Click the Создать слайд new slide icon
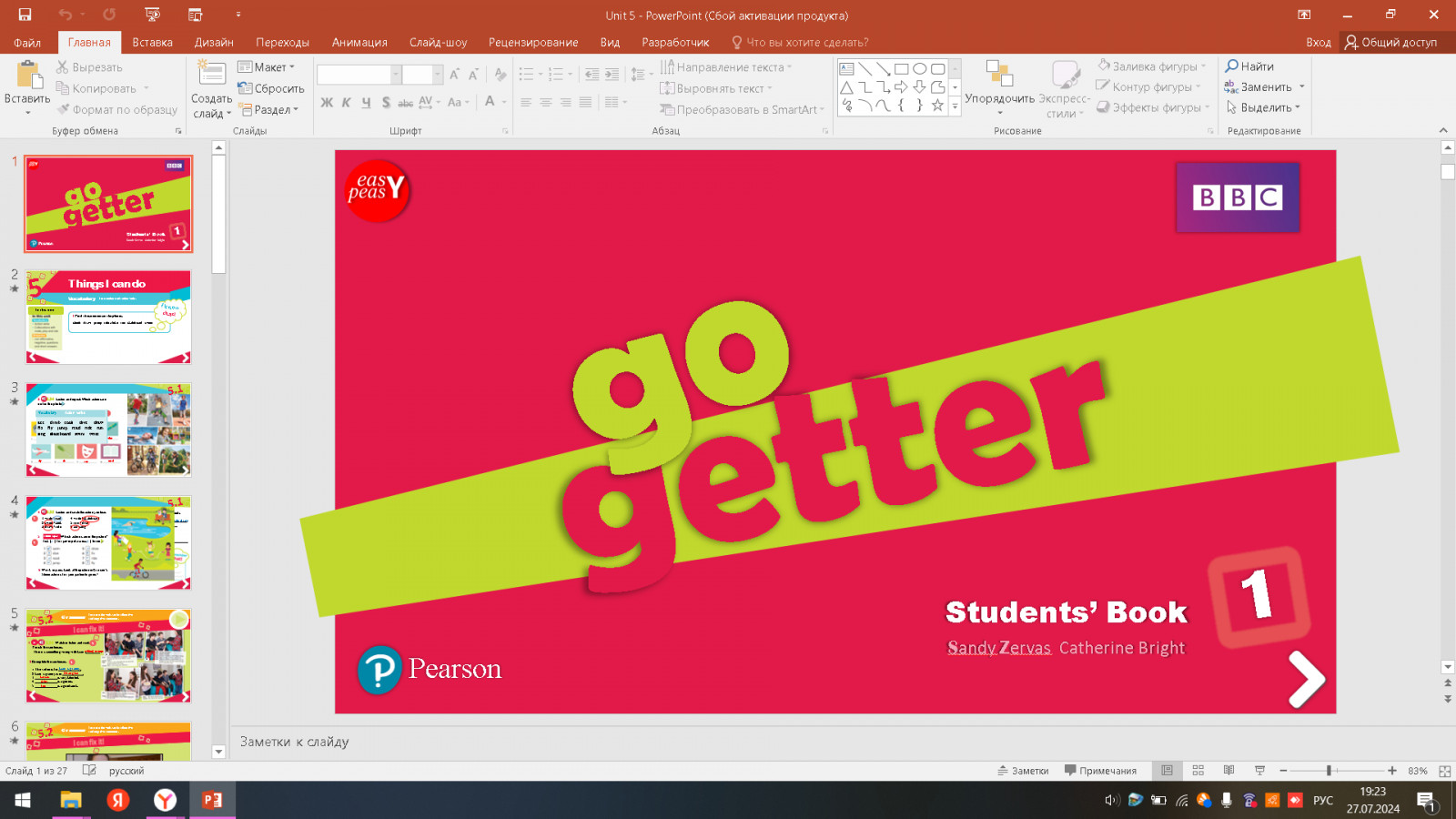Viewport: 1456px width, 819px height. 211,74
